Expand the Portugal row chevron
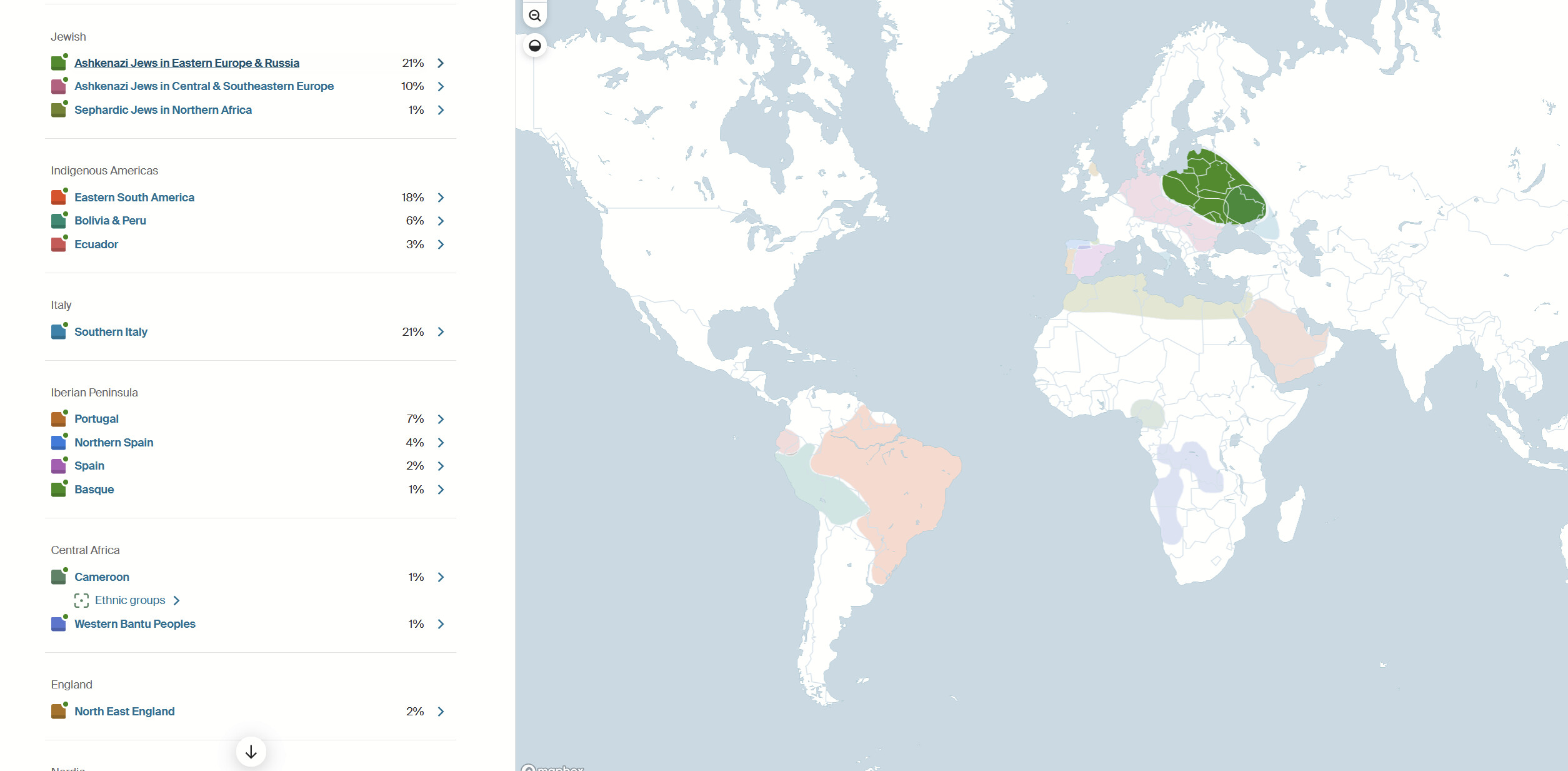 click(441, 419)
